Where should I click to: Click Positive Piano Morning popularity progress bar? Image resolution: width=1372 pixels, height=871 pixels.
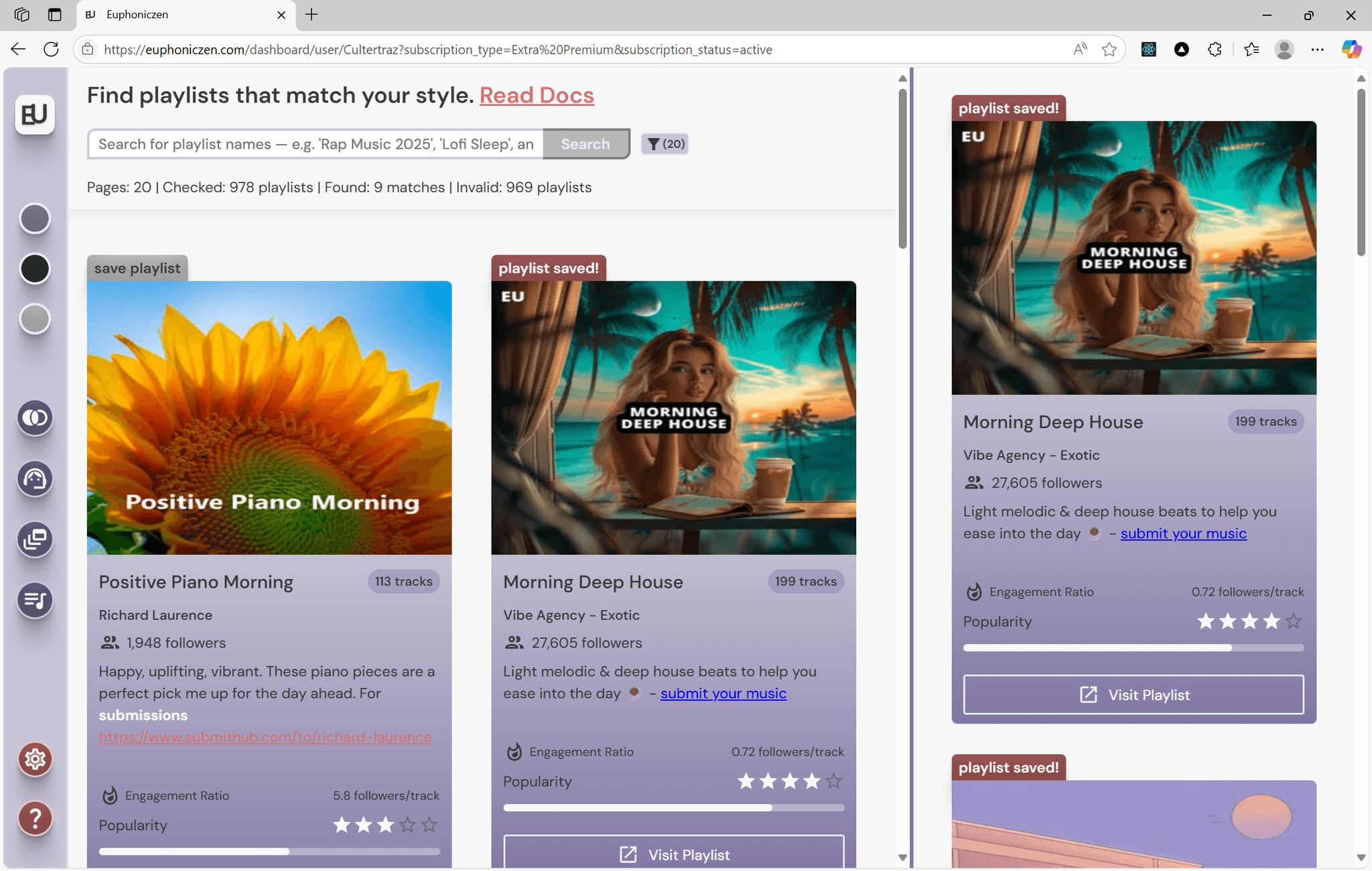[269, 852]
